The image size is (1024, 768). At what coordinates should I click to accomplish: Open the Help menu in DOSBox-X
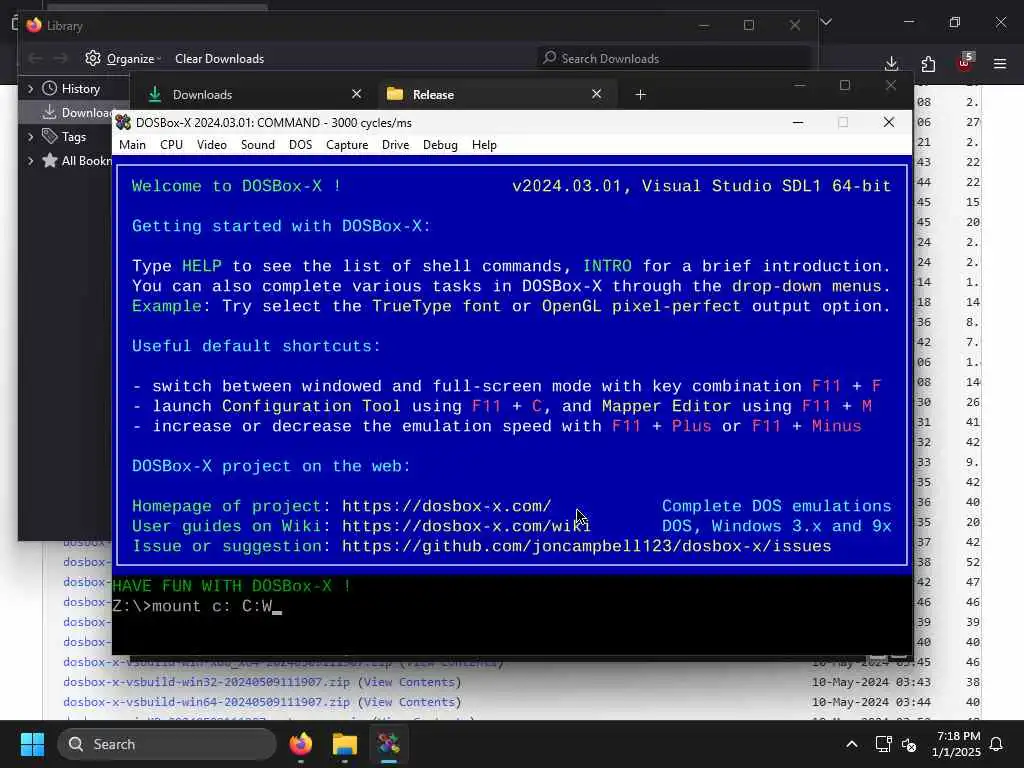tap(484, 145)
